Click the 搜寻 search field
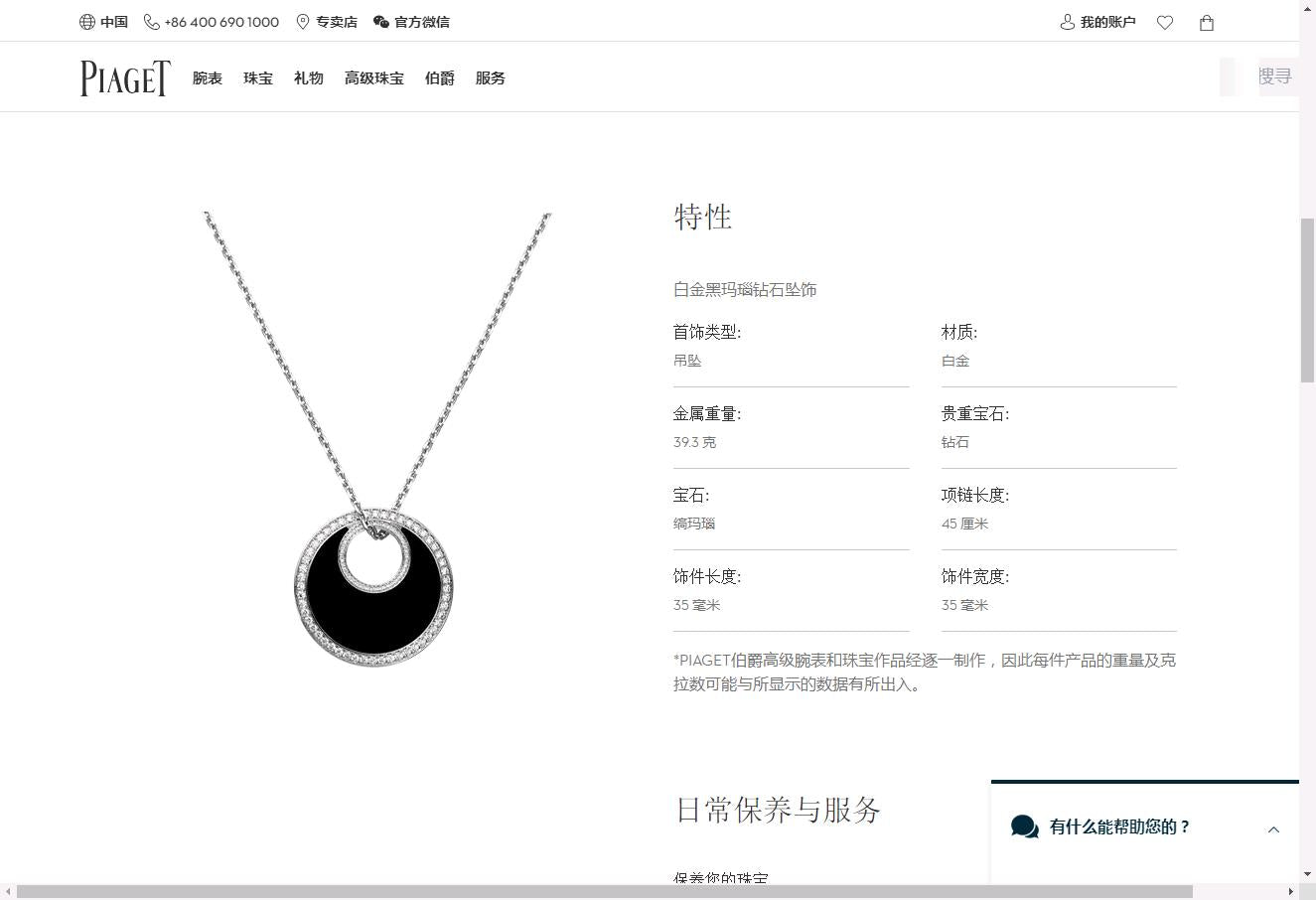Viewport: 1316px width, 900px height. 1274,76
